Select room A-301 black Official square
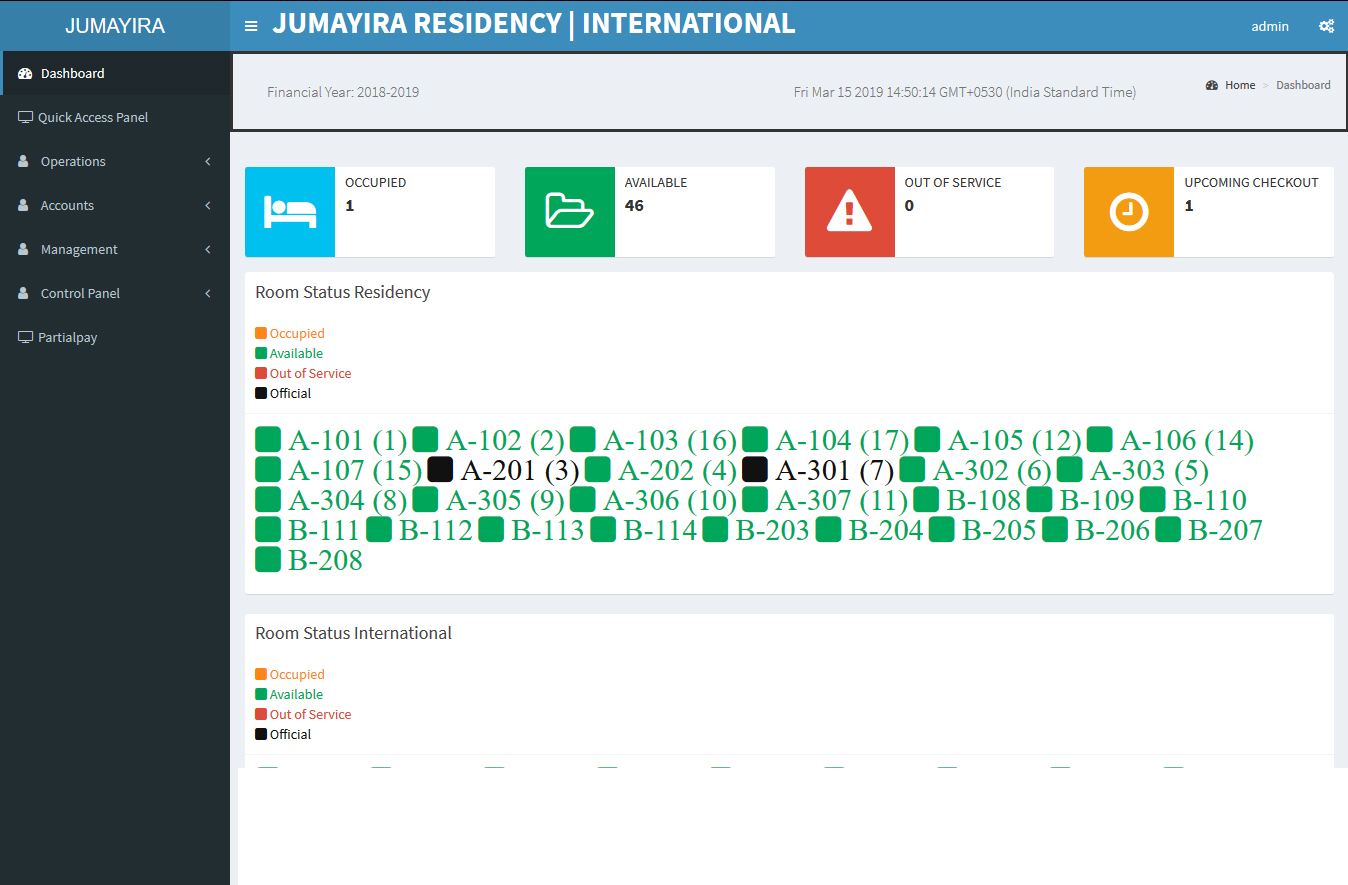 tap(755, 469)
